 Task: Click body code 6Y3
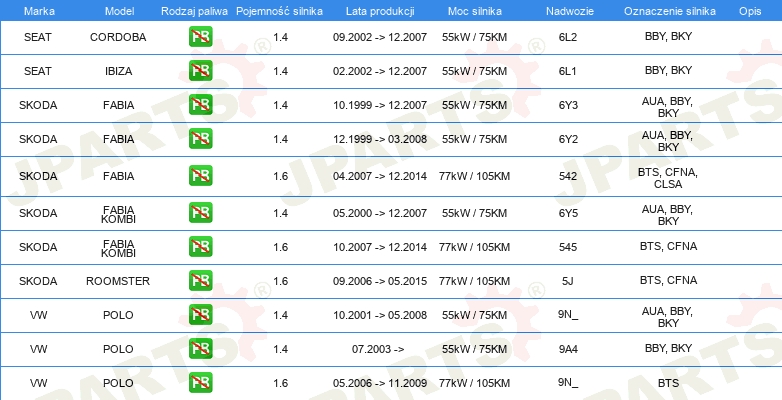[568, 105]
